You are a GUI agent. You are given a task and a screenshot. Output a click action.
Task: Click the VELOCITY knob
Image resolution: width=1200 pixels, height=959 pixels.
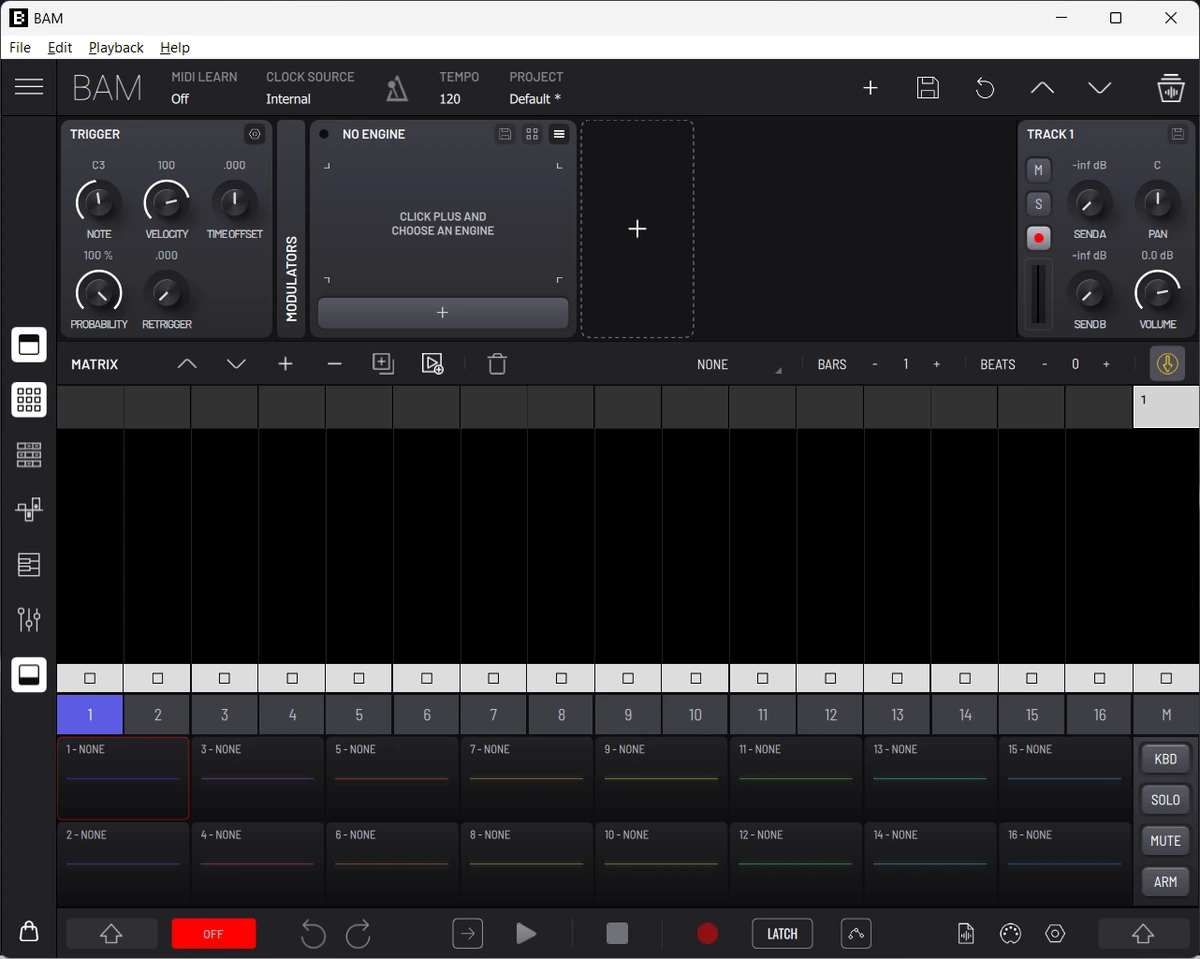[167, 202]
